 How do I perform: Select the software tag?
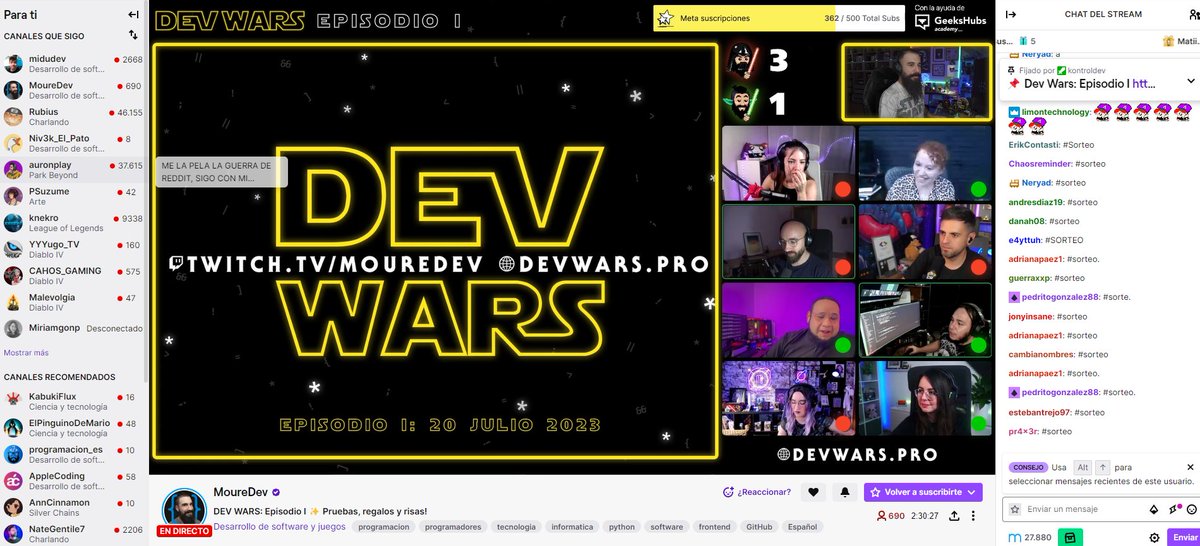[x=667, y=526]
